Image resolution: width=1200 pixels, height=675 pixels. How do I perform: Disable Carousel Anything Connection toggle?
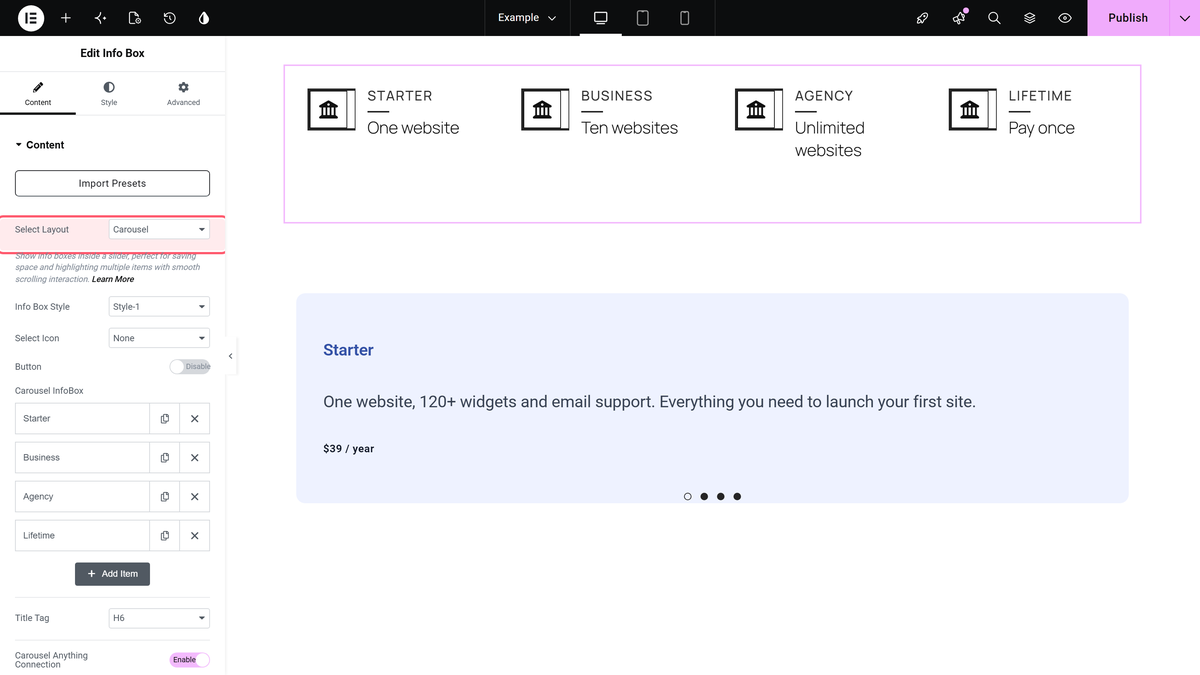190,660
